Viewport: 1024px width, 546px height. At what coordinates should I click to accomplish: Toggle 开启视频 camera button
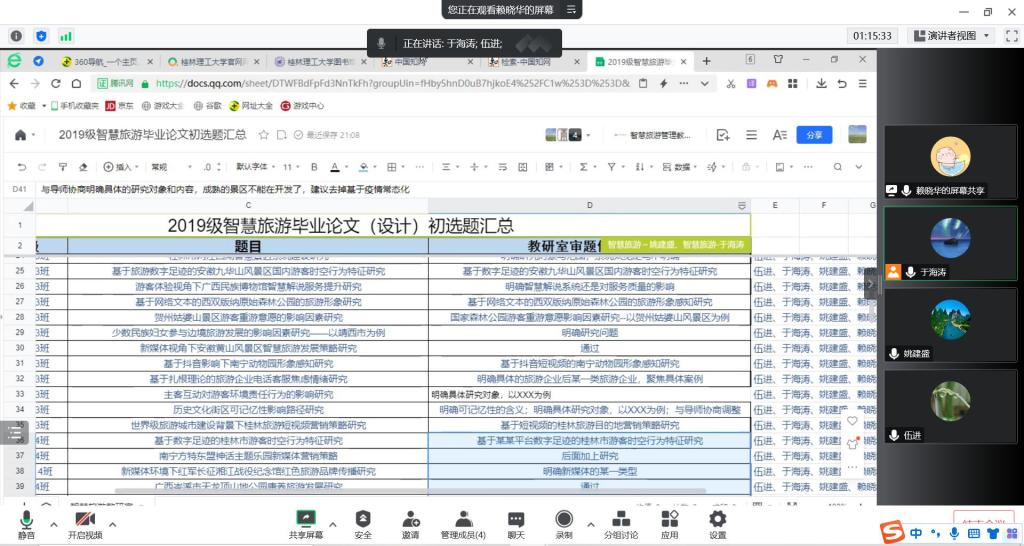85,520
